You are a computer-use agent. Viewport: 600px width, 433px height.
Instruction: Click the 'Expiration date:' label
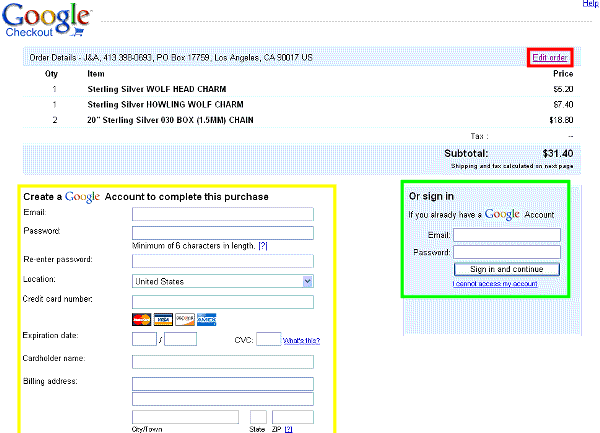point(51,335)
